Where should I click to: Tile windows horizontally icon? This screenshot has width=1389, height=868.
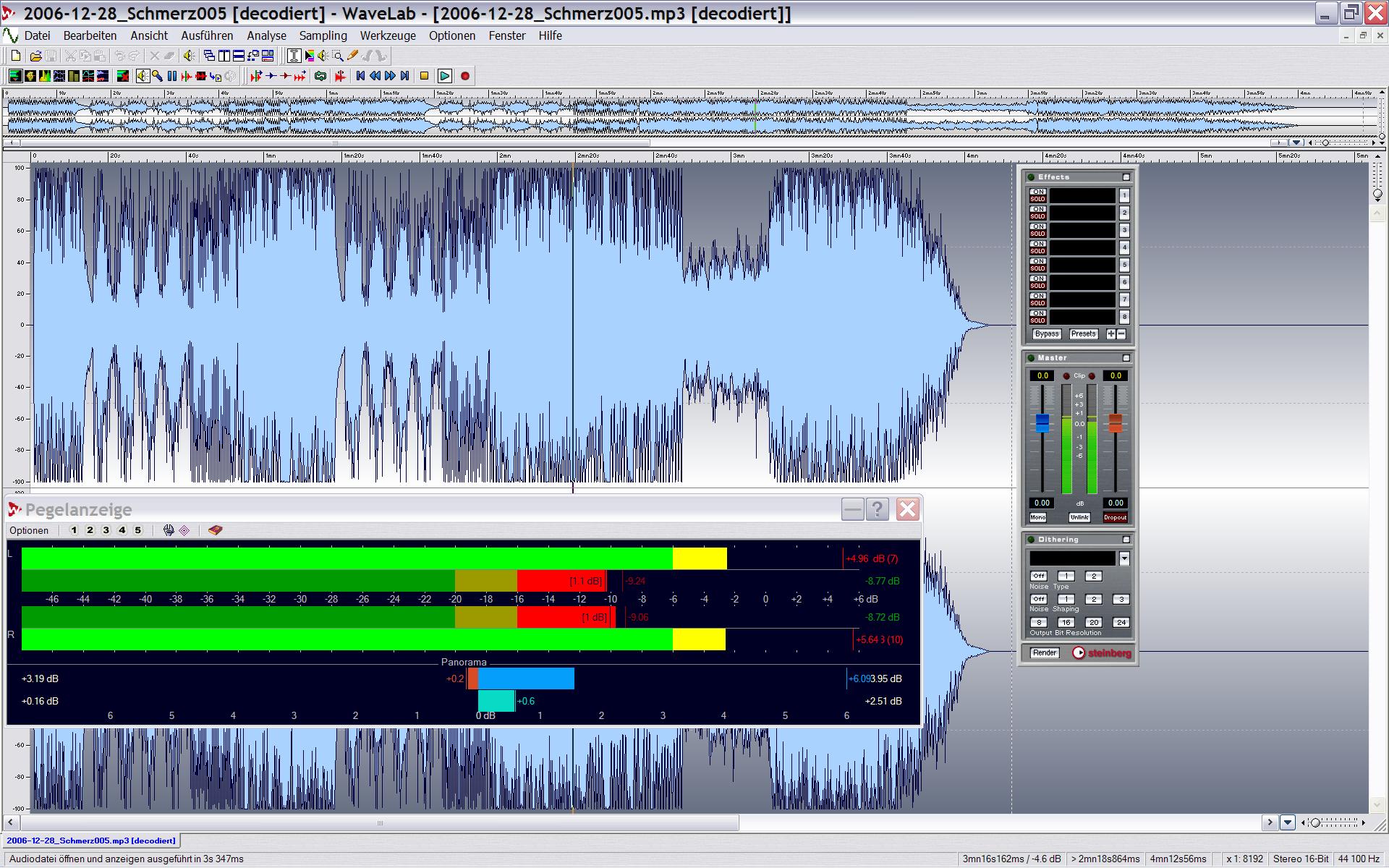(x=238, y=56)
